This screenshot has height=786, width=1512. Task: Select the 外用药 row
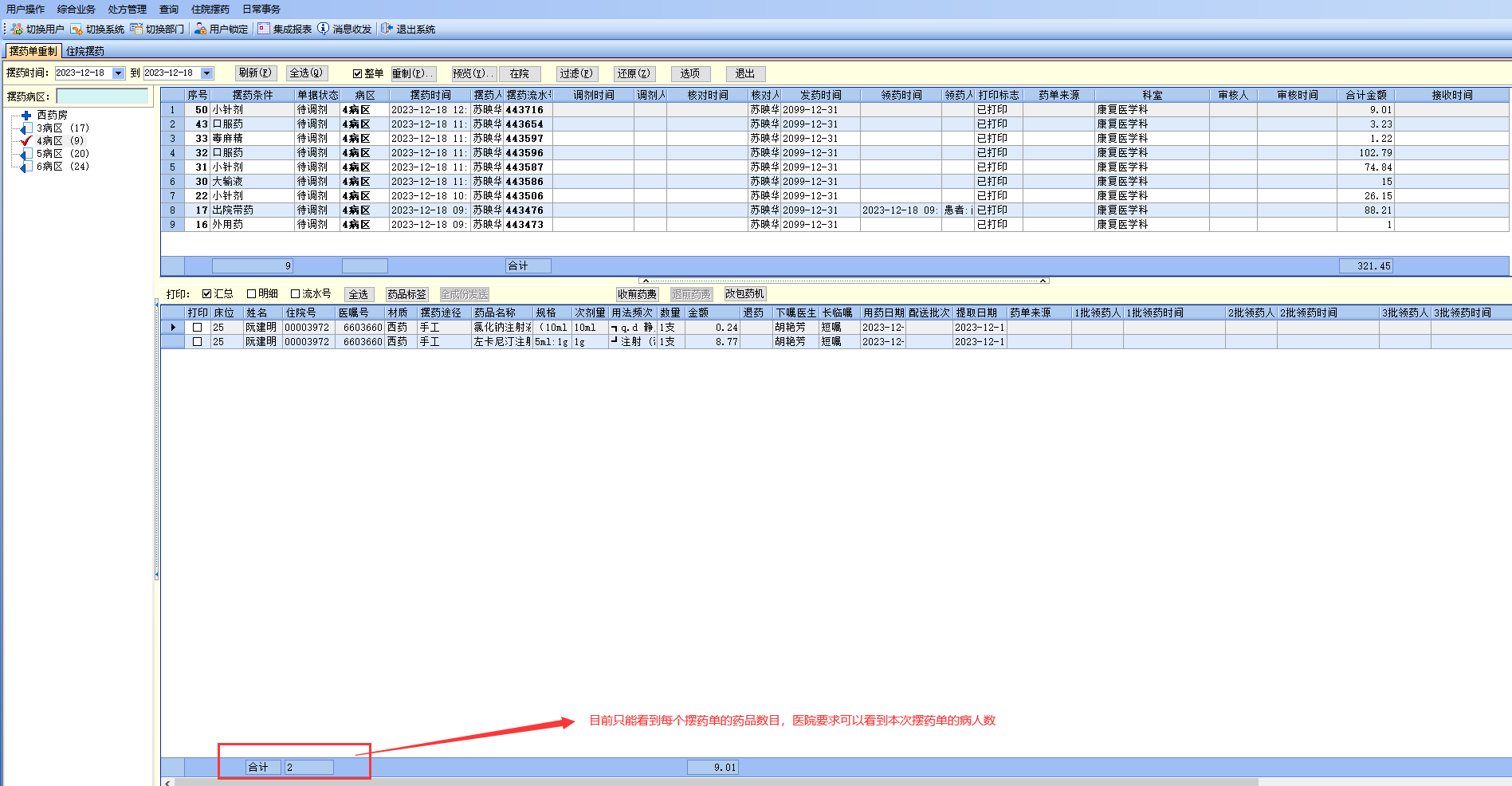pyautogui.click(x=835, y=225)
